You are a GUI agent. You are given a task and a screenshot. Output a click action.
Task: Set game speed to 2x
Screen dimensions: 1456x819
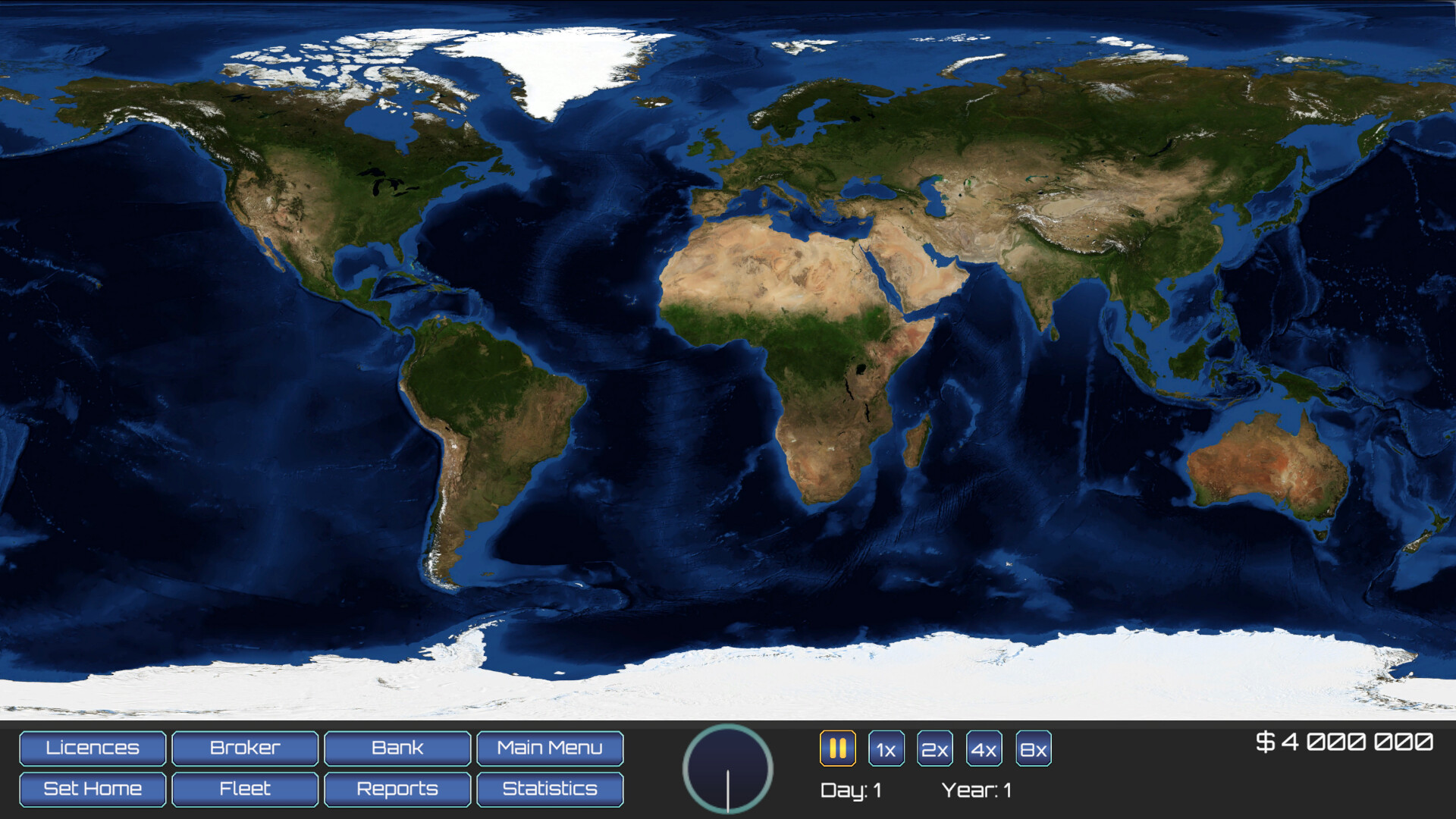[x=934, y=748]
